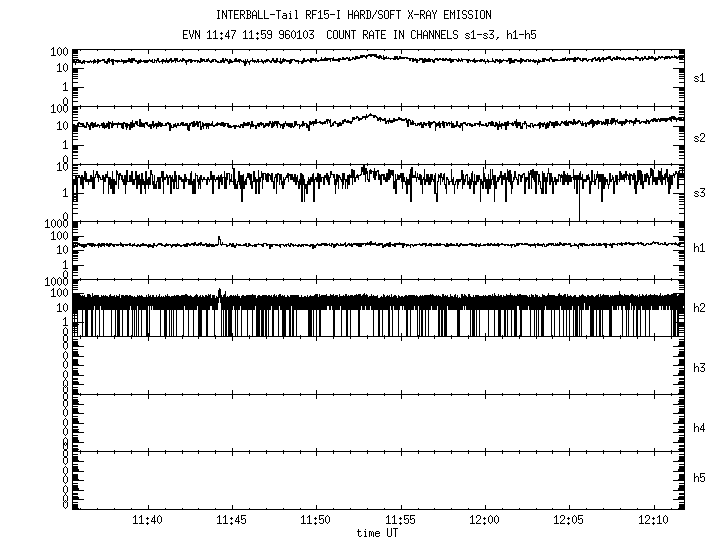720x550 pixels.
Task: Click the 12:10 time axis label
Action: [652, 521]
